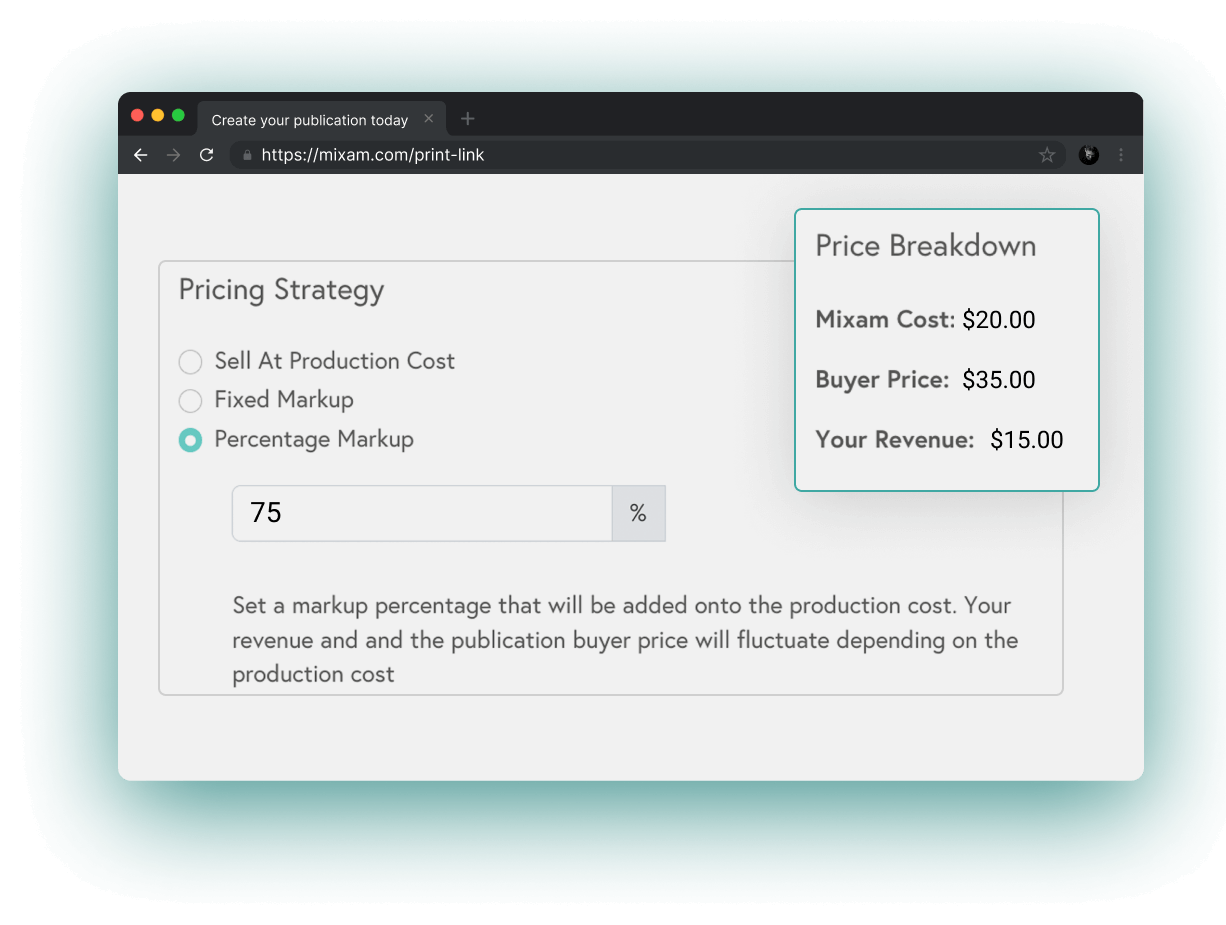This screenshot has width=1226, height=925.
Task: Click the markup percentage input showing 75
Action: click(420, 513)
